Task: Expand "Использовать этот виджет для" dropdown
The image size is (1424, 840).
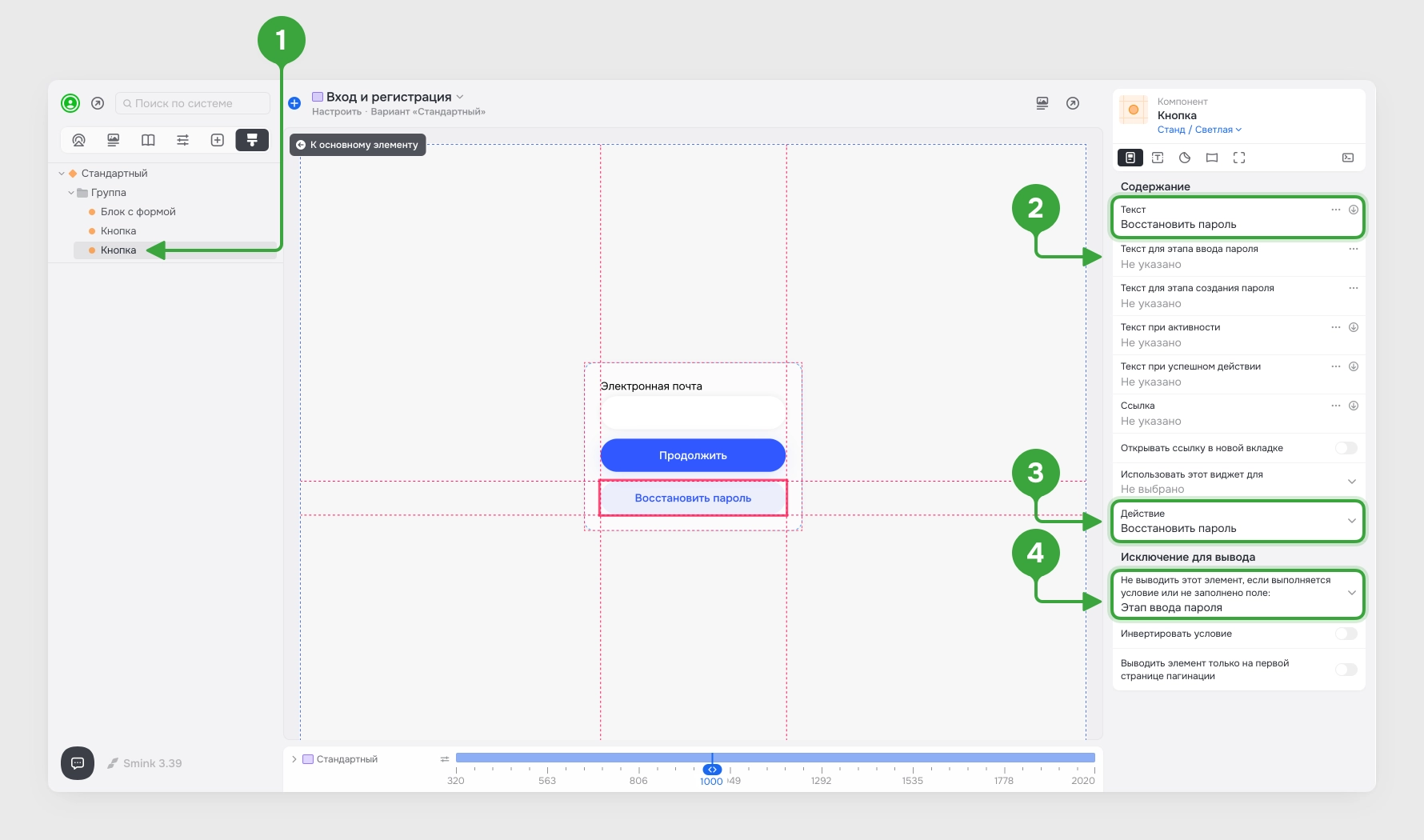Action: [1238, 482]
